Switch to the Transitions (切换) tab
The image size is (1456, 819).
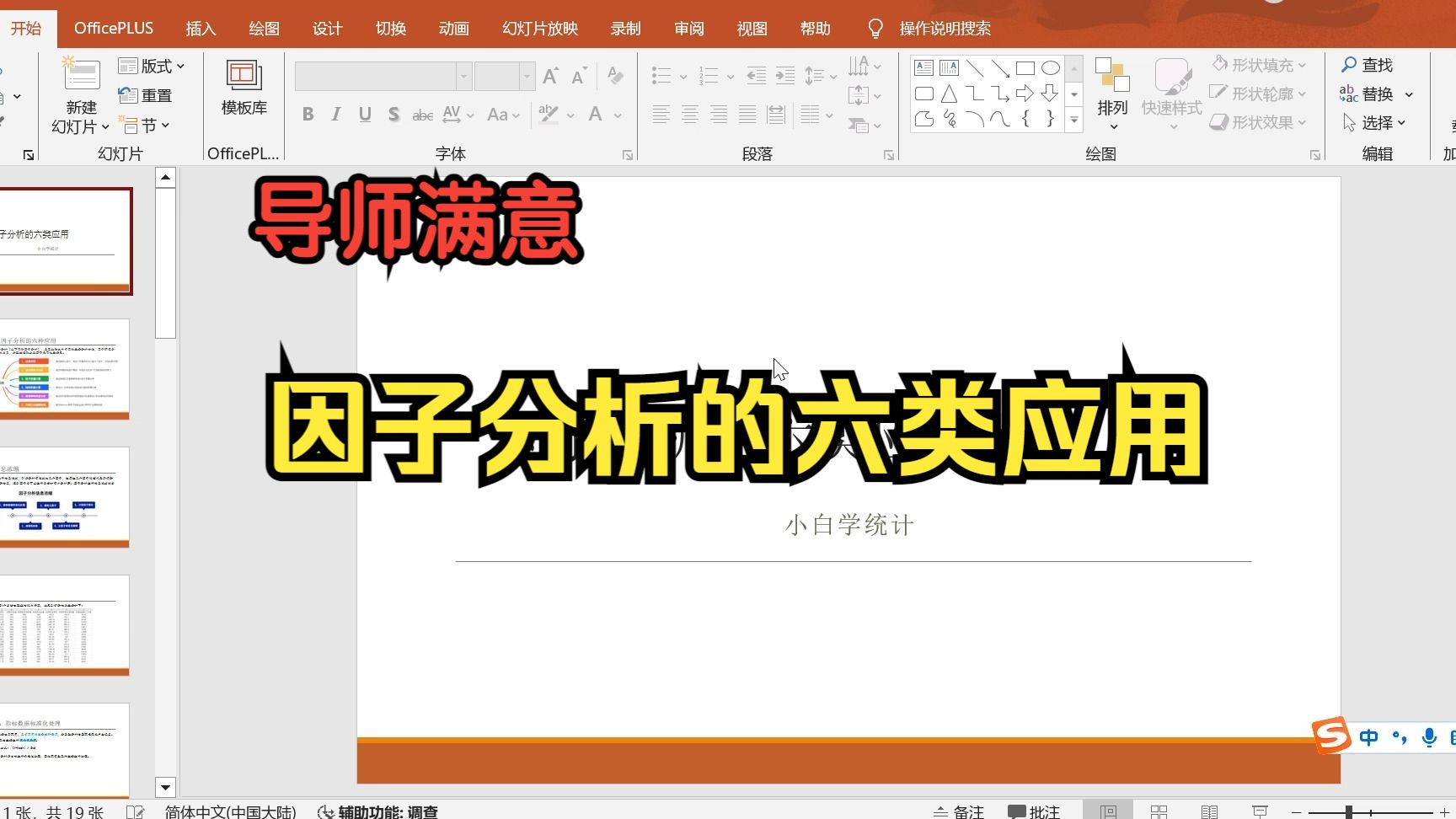point(390,28)
